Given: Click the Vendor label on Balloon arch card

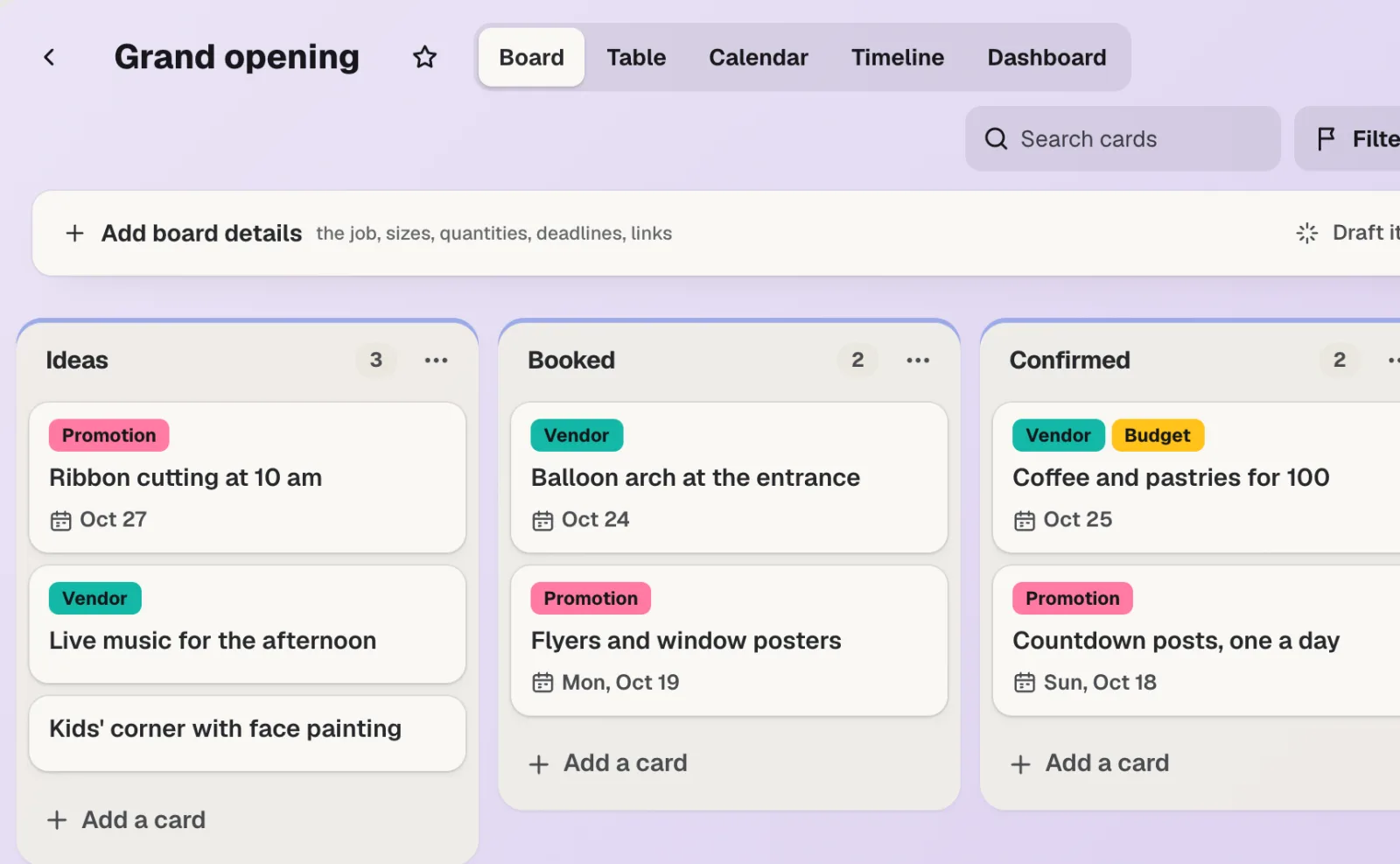Looking at the screenshot, I should tap(577, 436).
